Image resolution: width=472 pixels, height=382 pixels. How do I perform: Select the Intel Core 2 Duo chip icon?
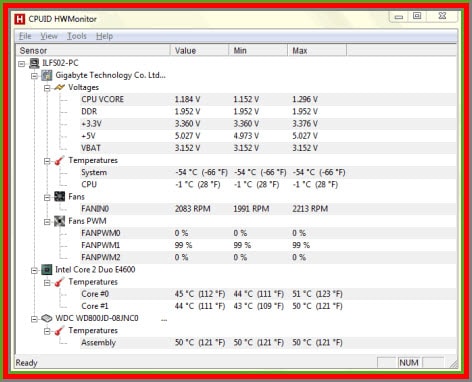tap(47, 270)
